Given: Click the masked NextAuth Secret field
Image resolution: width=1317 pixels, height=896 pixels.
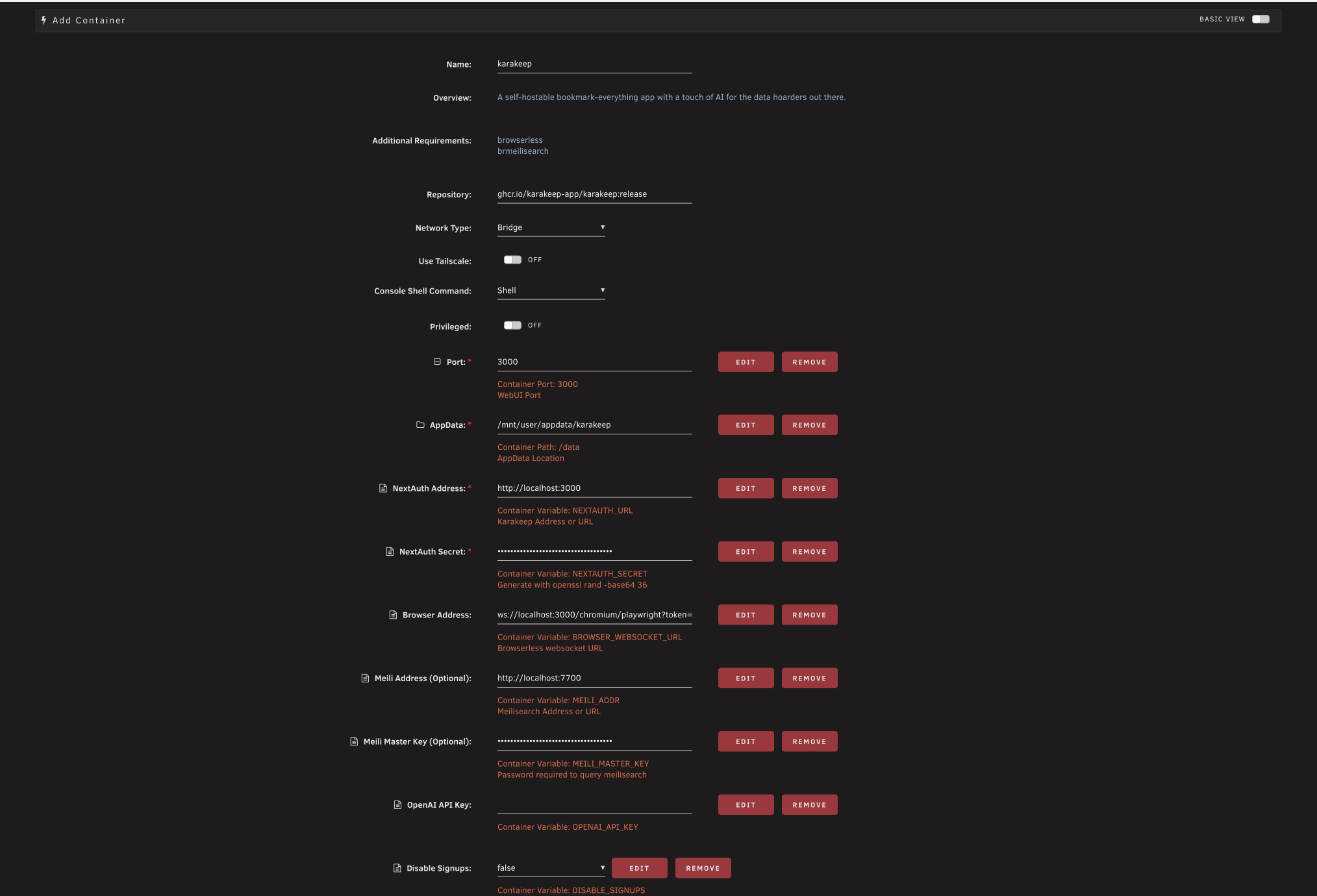Looking at the screenshot, I should click(x=594, y=551).
